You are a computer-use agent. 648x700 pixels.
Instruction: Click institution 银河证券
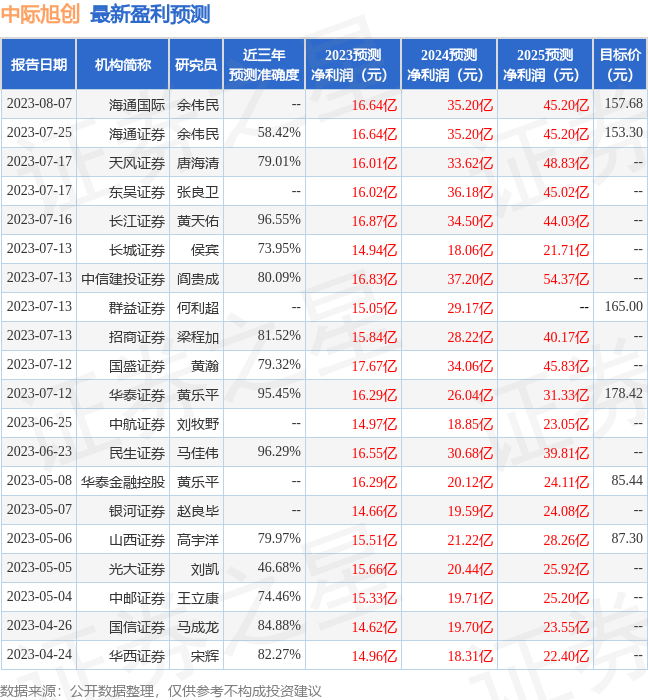tap(137, 512)
